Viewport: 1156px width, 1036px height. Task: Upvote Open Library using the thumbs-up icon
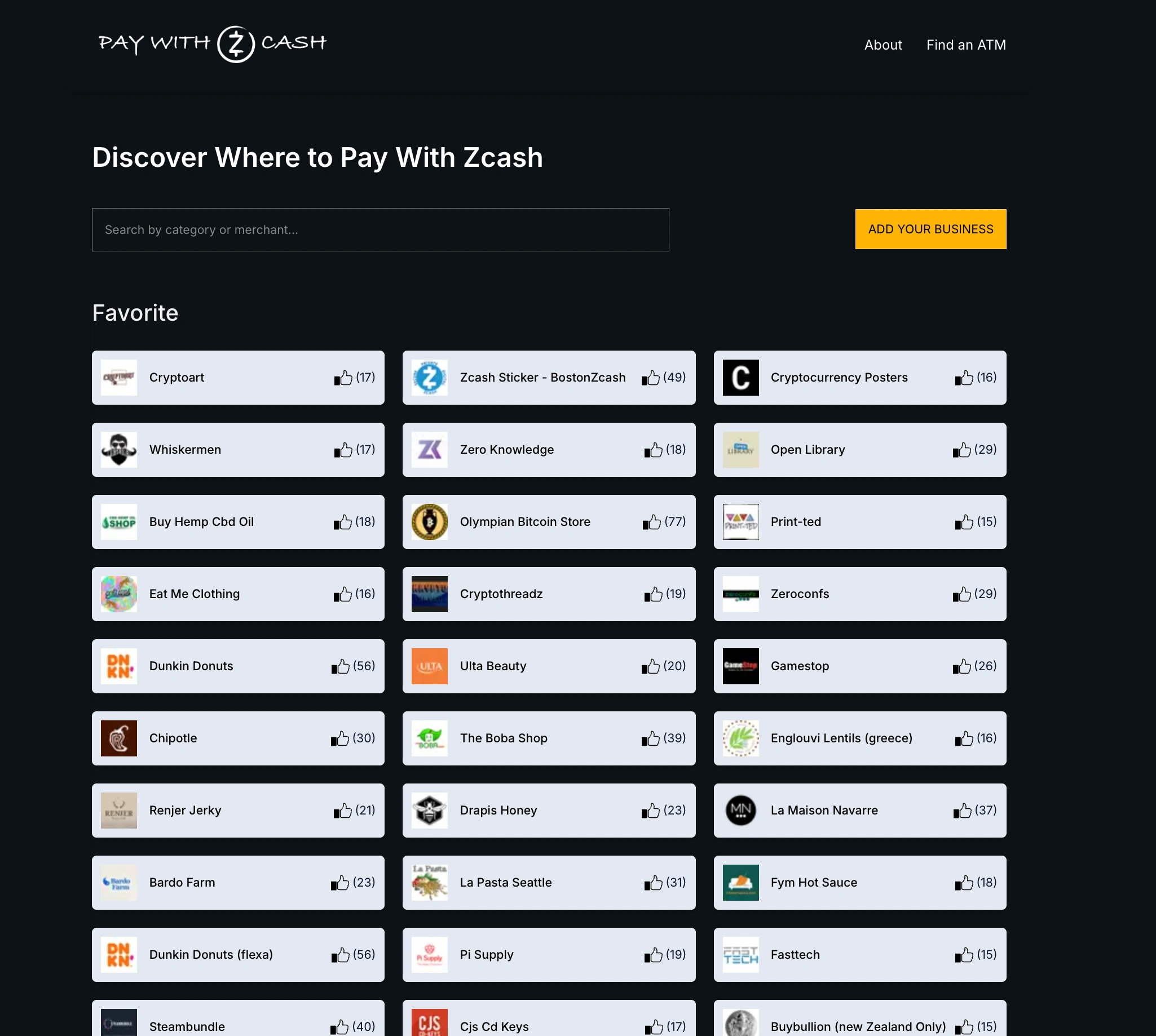pos(961,450)
